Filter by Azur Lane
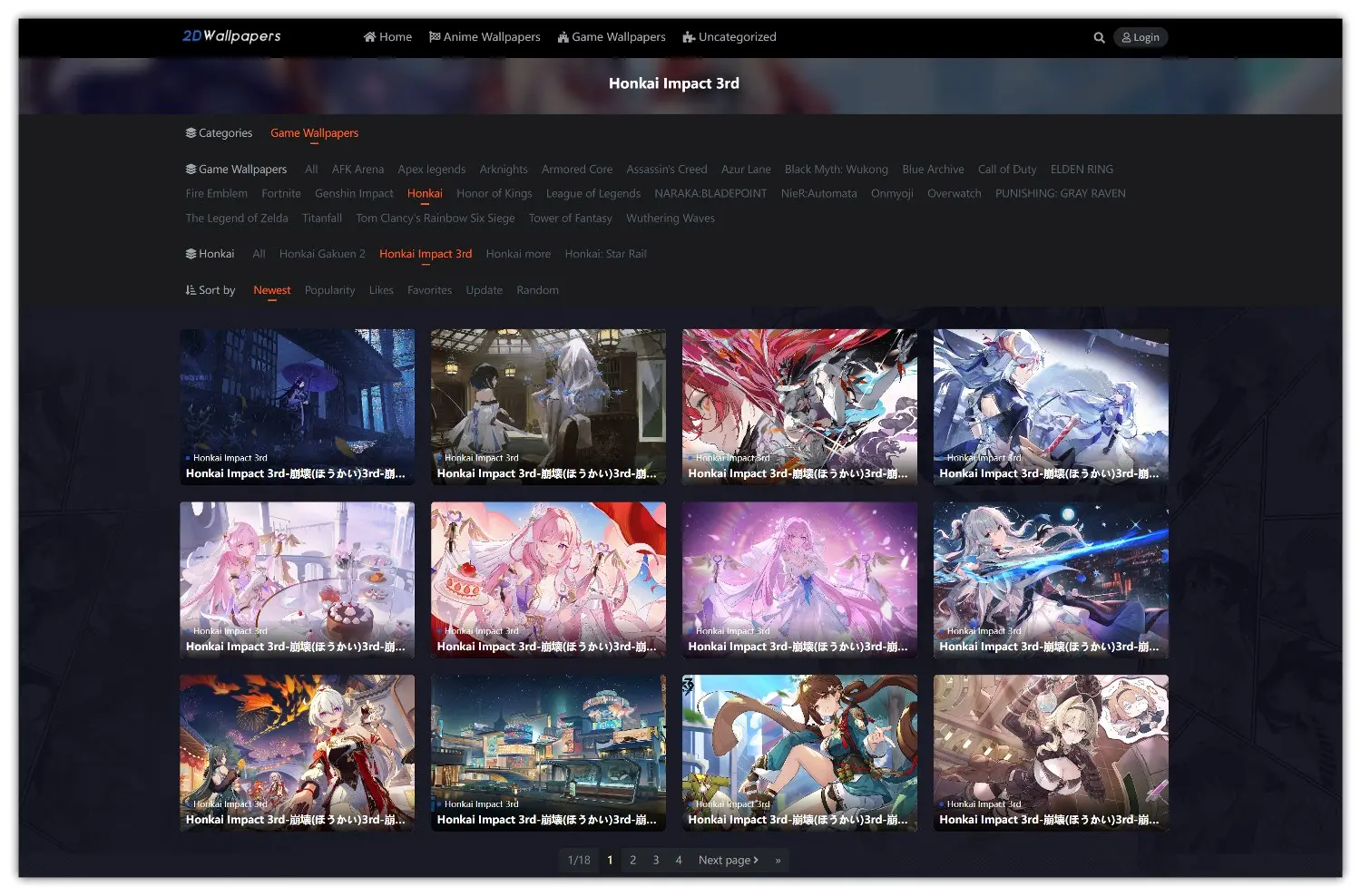The image size is (1361, 896). click(746, 170)
